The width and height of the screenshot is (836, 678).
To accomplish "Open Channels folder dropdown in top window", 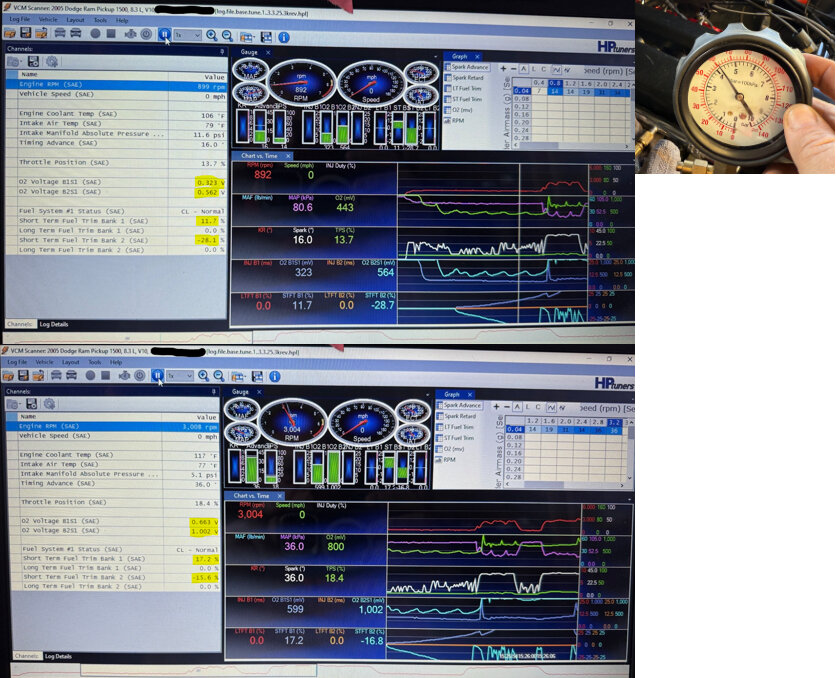I will point(14,61).
